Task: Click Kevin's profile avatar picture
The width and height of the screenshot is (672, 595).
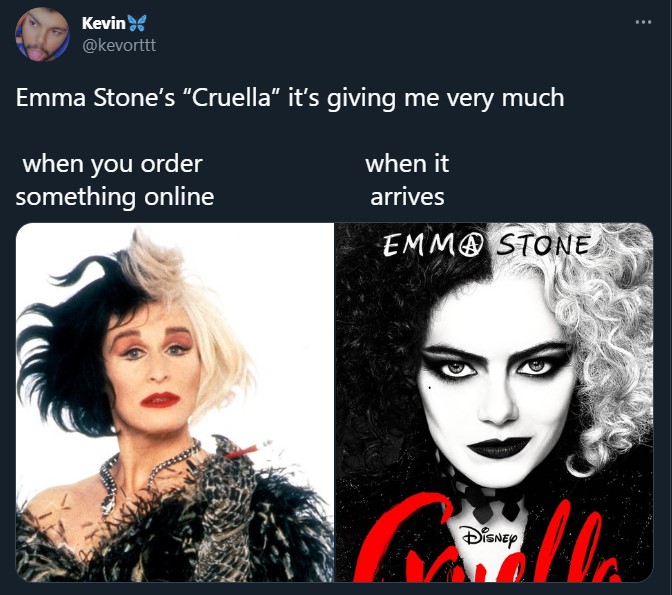Action: click(x=41, y=37)
